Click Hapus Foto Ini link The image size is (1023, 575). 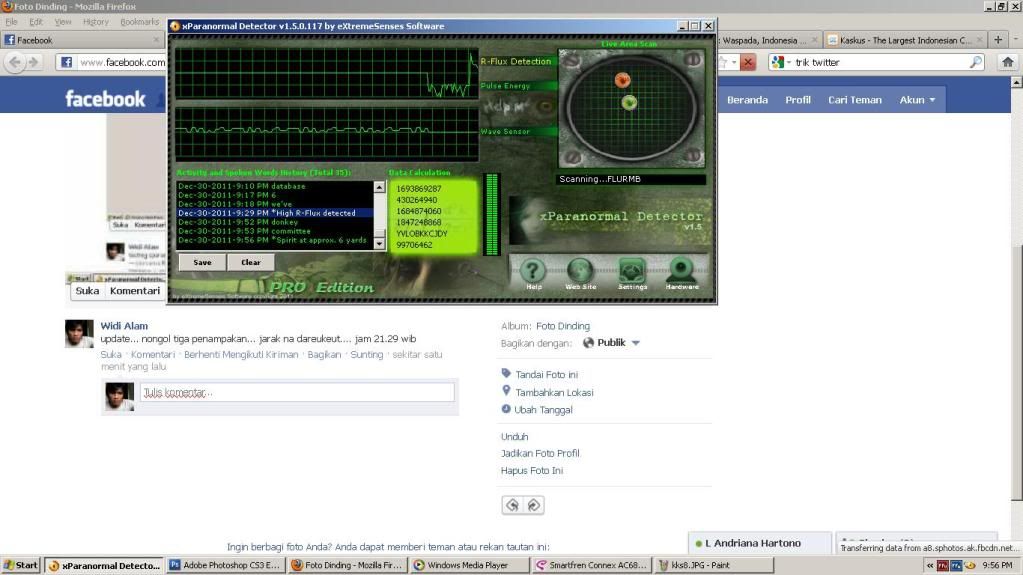point(531,471)
